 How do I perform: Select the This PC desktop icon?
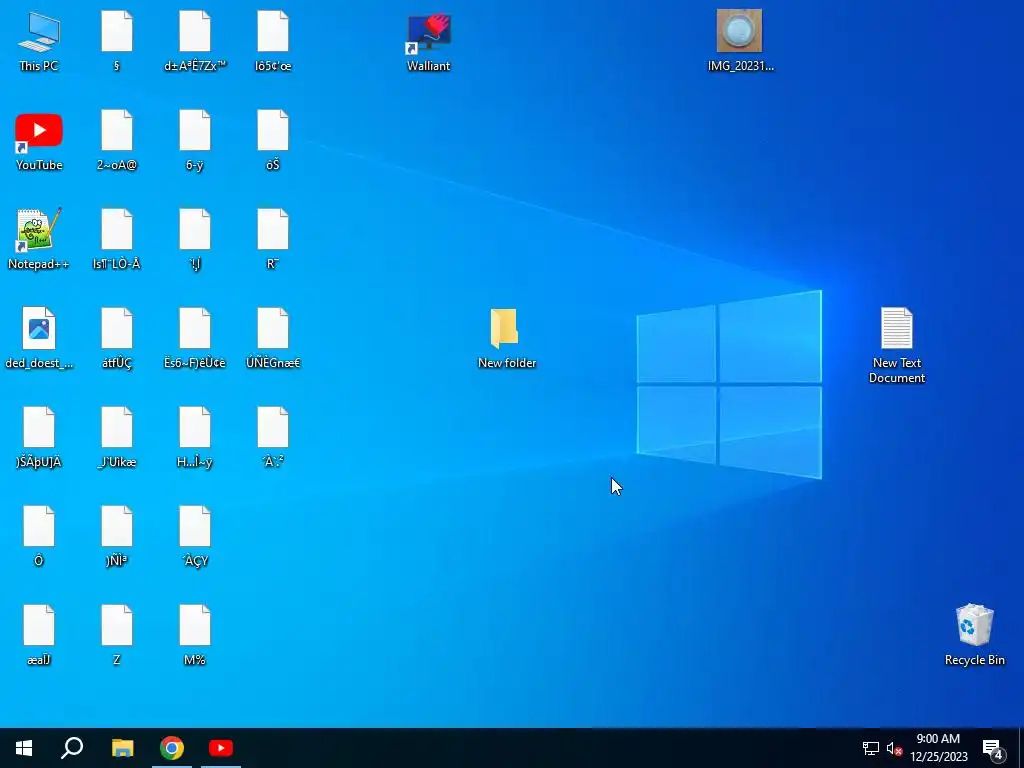click(39, 41)
